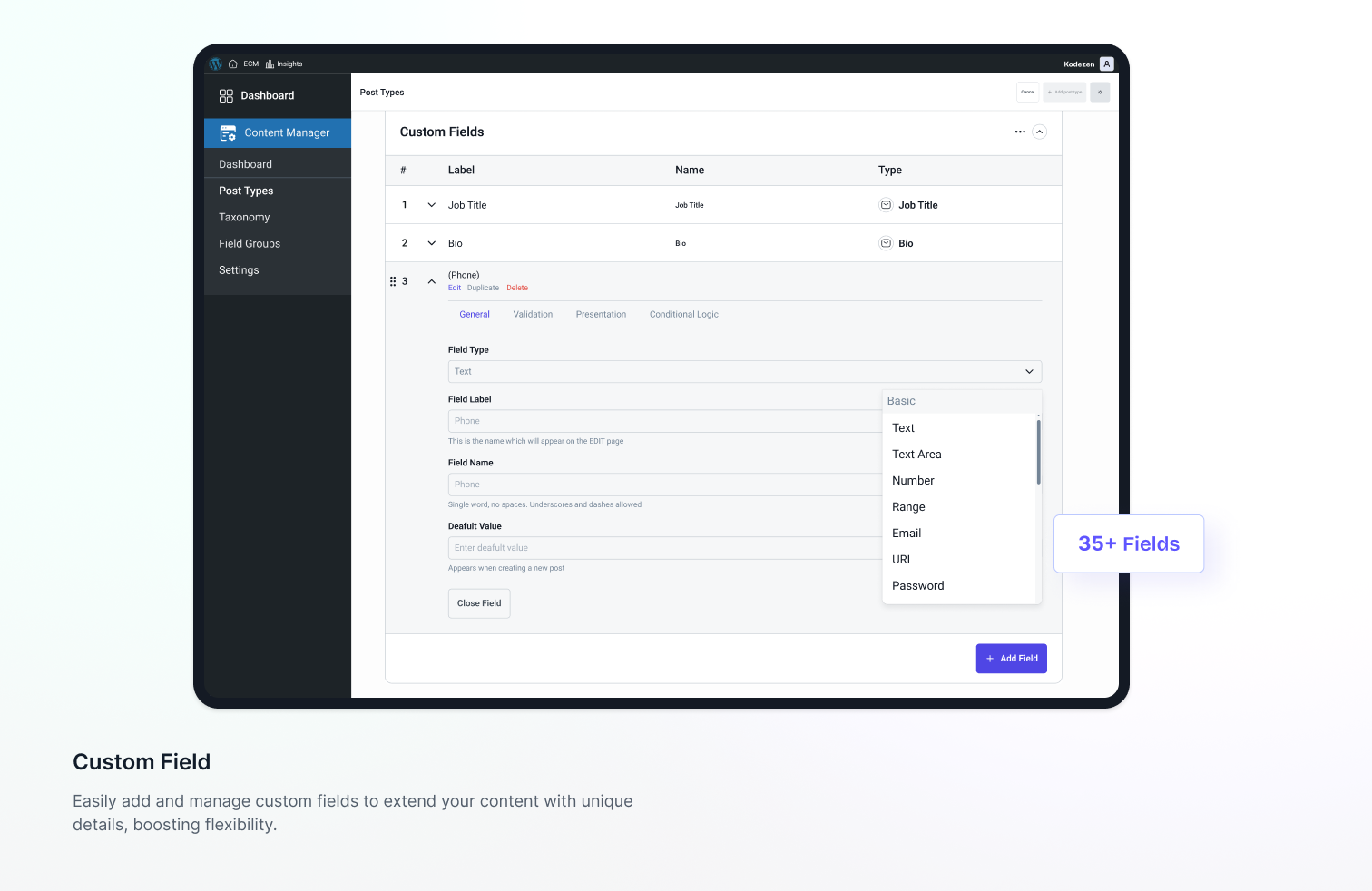Open the Conditional Logic tab
The width and height of the screenshot is (1372, 891).
683,314
